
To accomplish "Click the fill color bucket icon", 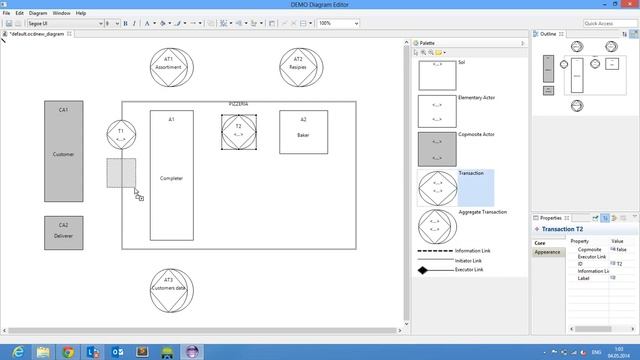I will click(163, 24).
